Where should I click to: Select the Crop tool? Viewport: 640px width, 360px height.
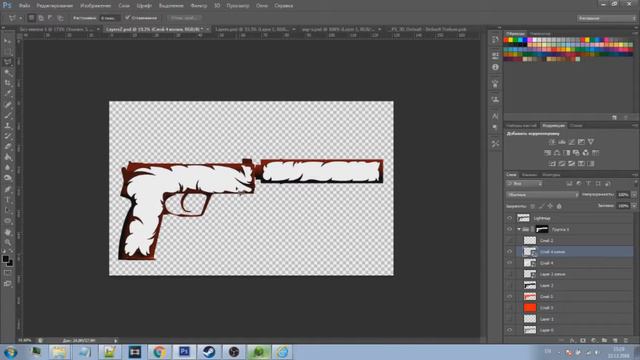[x=8, y=83]
